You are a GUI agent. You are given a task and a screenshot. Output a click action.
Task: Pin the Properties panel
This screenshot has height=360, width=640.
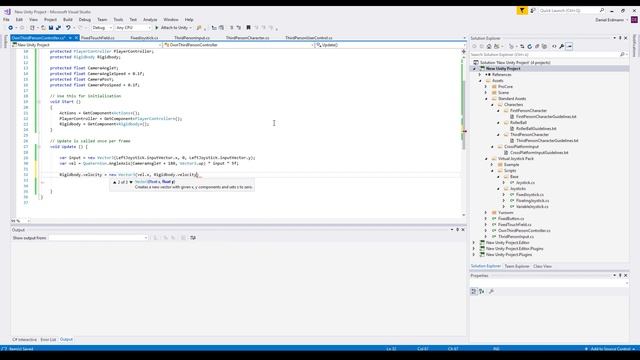point(620,276)
